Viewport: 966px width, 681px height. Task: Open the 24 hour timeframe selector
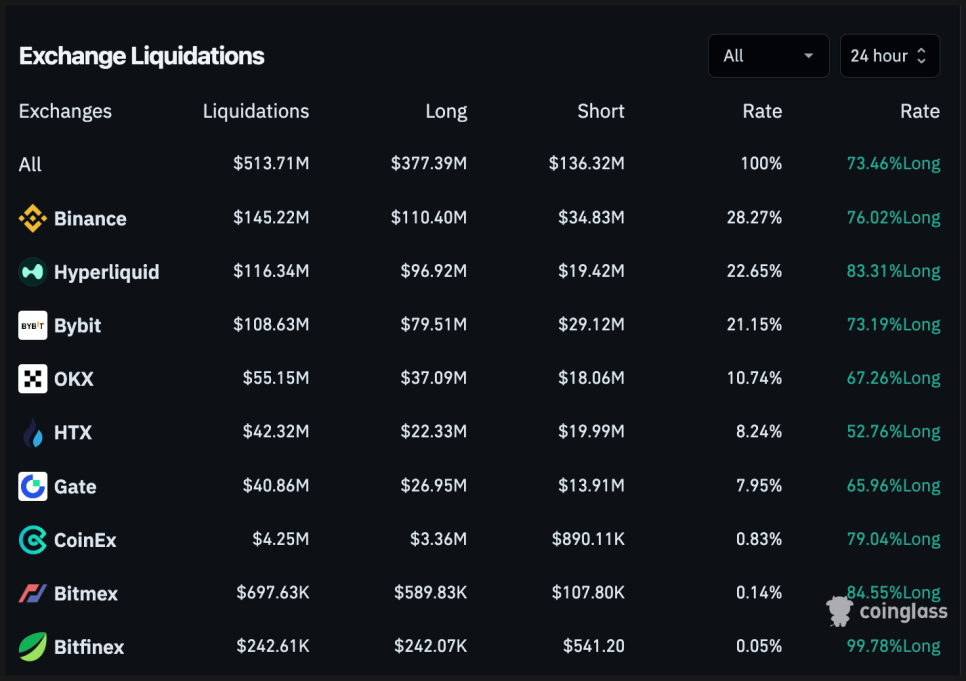(x=889, y=56)
